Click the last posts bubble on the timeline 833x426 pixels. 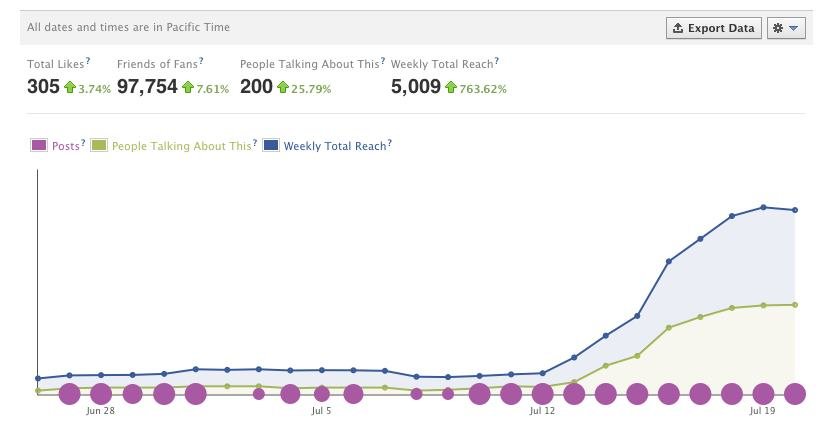click(795, 394)
